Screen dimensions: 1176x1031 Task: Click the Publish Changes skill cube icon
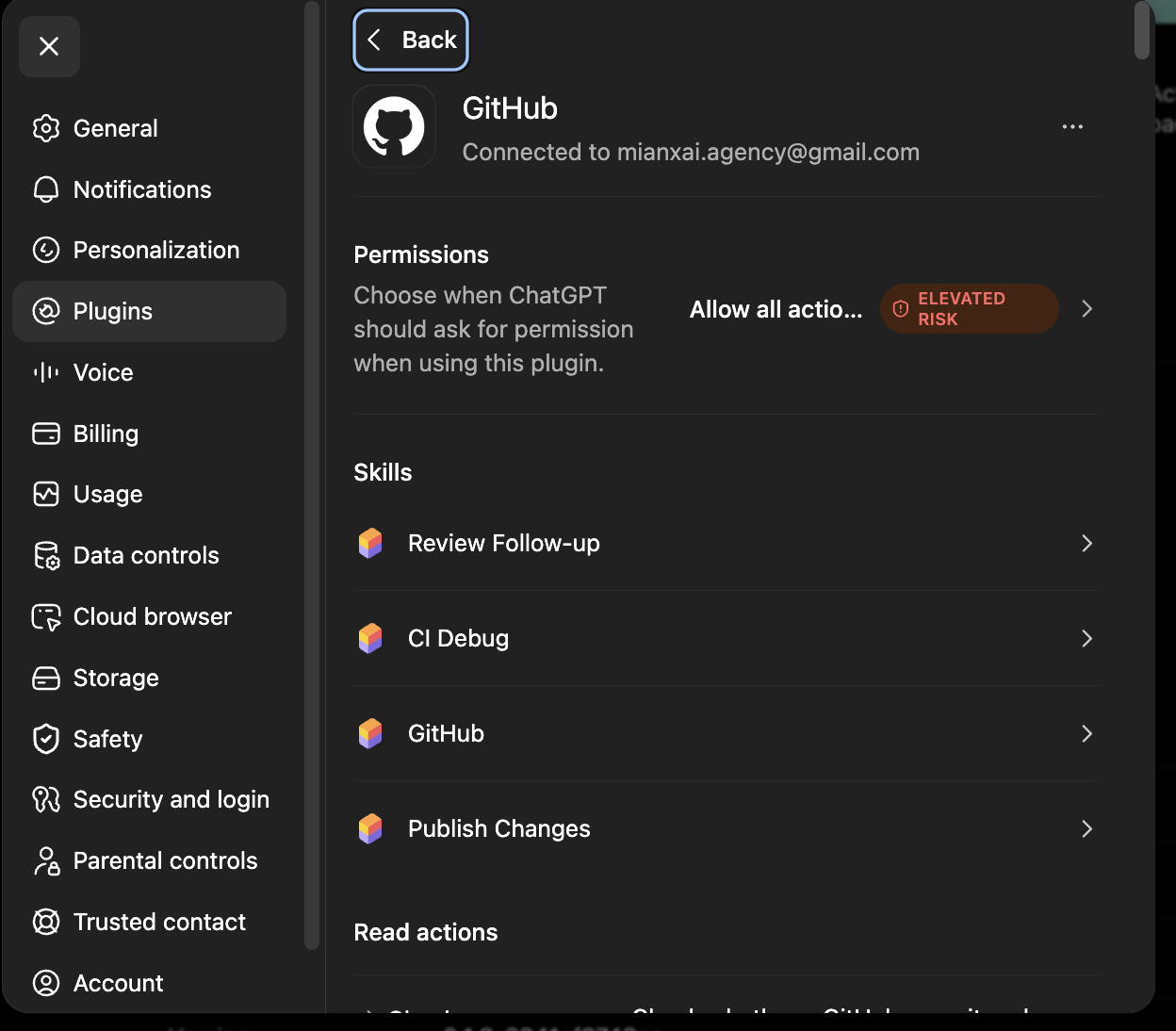coord(370,828)
